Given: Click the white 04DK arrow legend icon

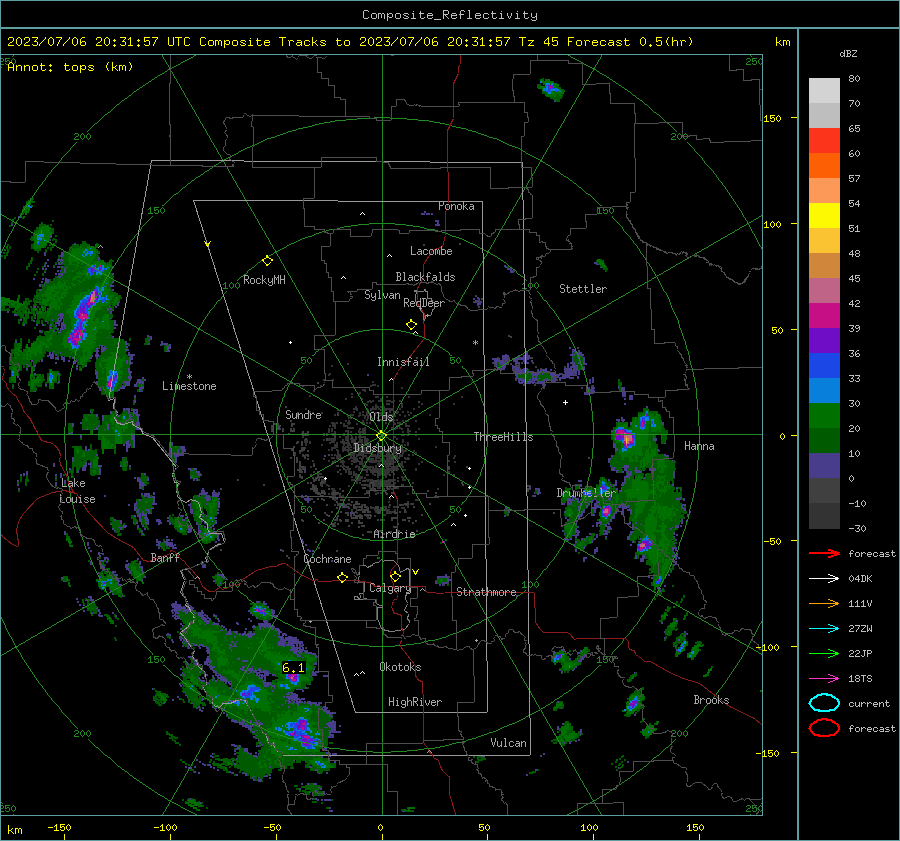Looking at the screenshot, I should pyautogui.click(x=824, y=579).
